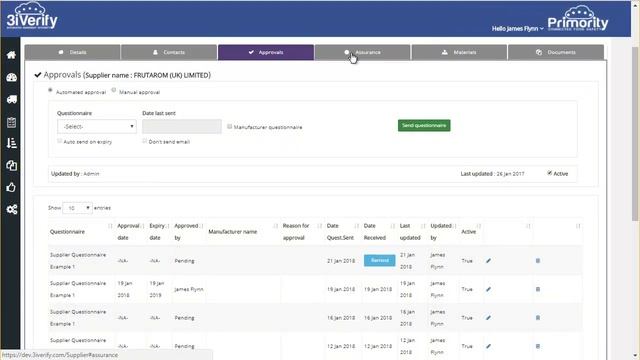
Task: Delete the row sent 12 Jan 2018
Action: coord(538,346)
